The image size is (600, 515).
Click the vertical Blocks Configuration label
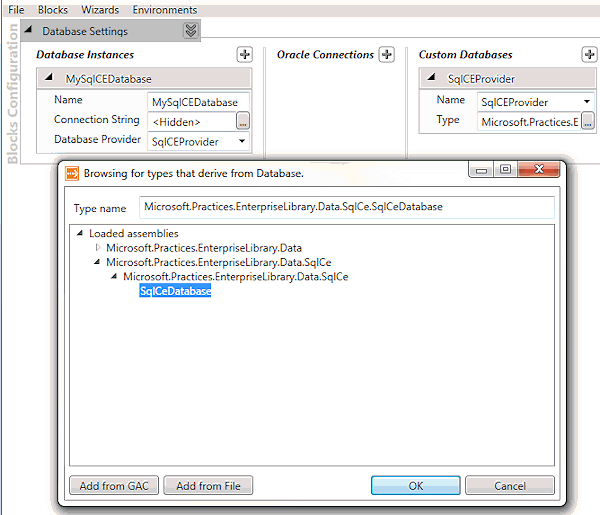point(12,94)
